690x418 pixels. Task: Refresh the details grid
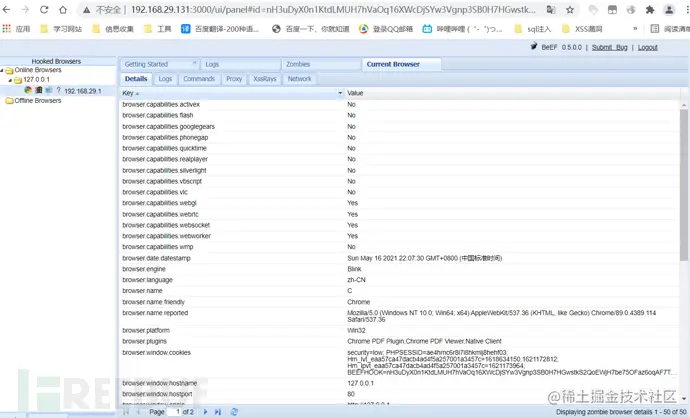(x=234, y=412)
